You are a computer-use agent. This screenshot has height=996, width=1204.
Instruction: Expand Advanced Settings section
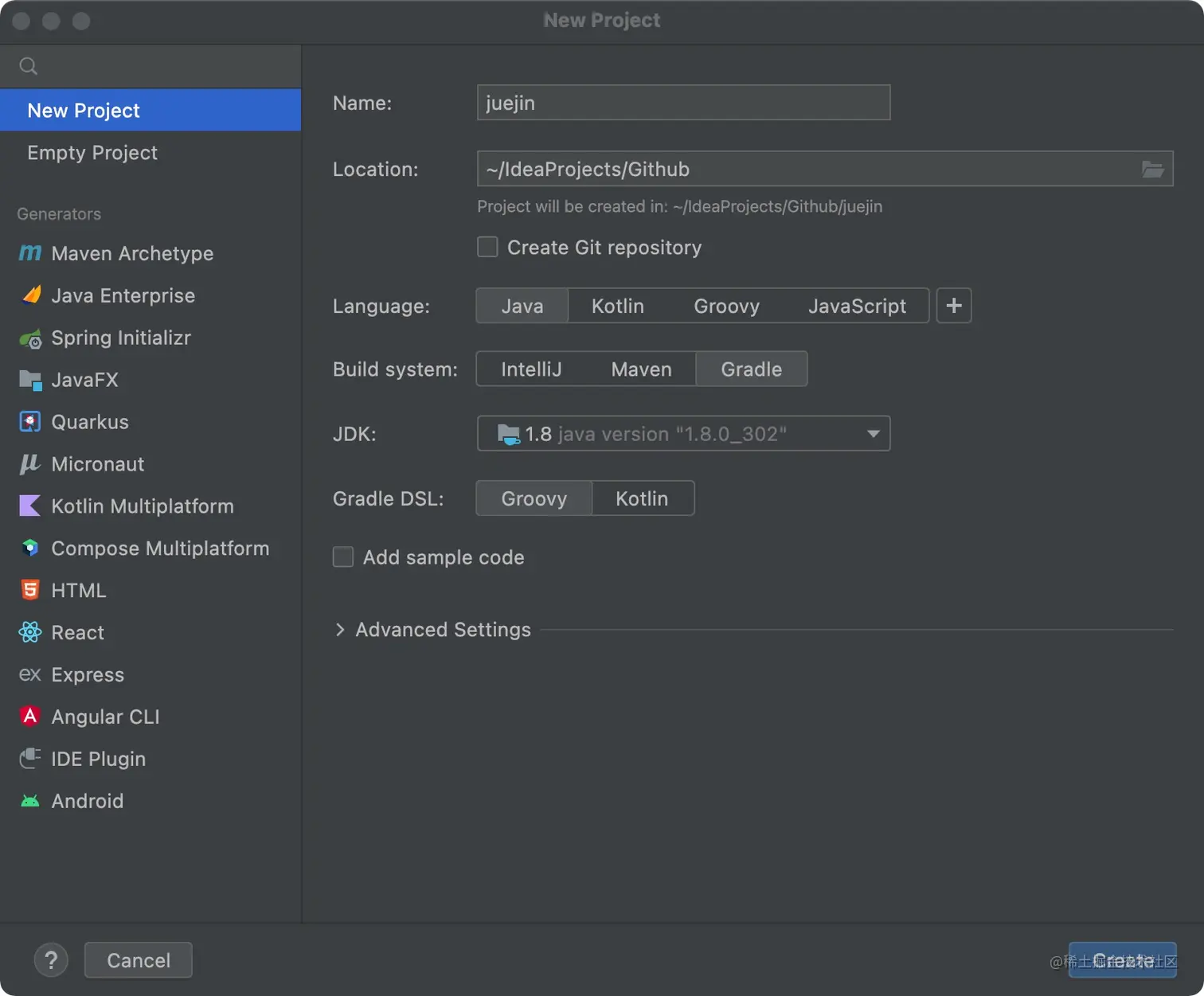coord(340,630)
